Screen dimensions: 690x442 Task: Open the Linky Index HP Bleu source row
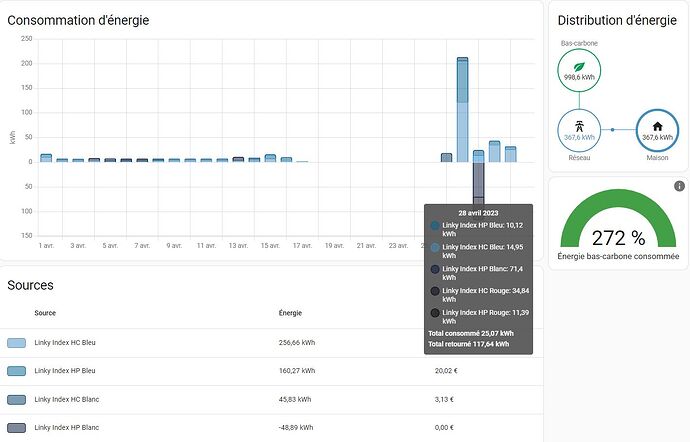[x=272, y=371]
